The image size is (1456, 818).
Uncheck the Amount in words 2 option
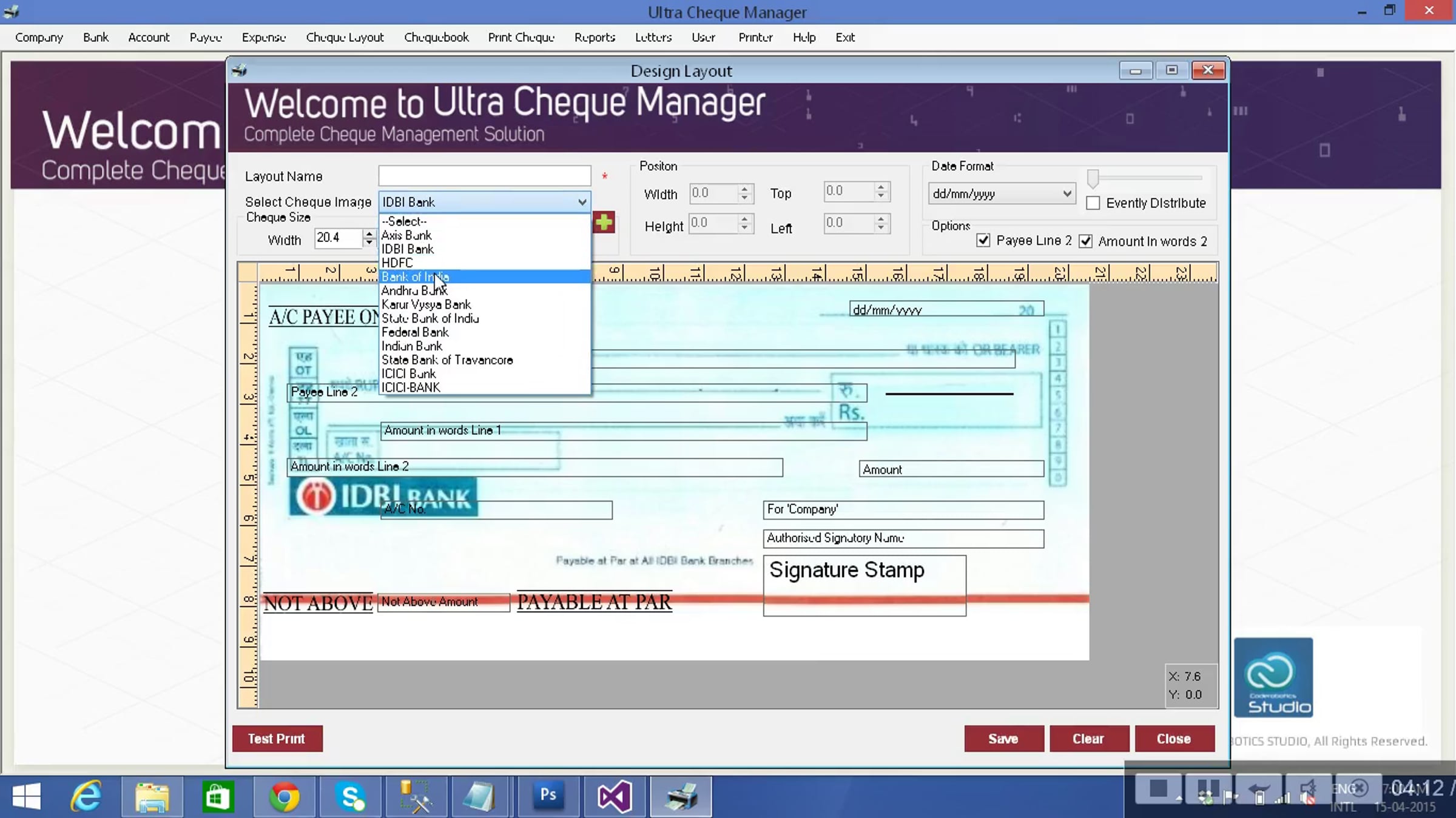1086,241
